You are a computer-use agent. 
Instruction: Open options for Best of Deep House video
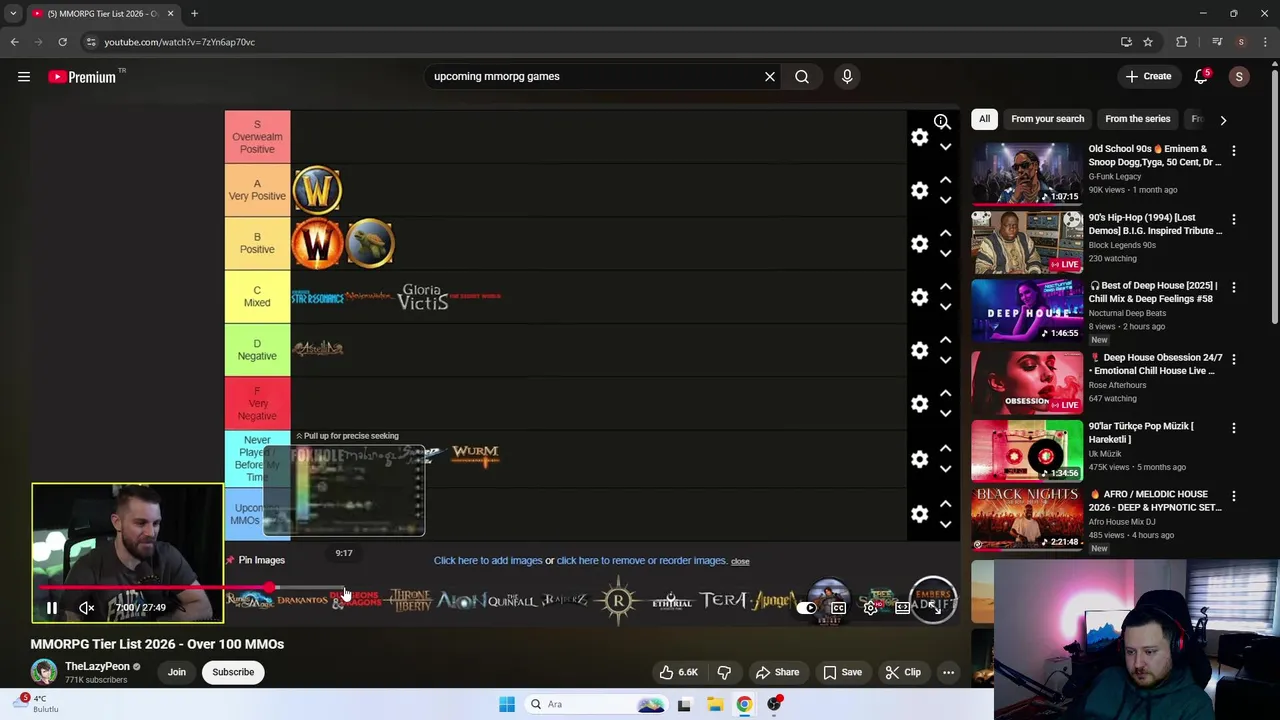[x=1233, y=287]
